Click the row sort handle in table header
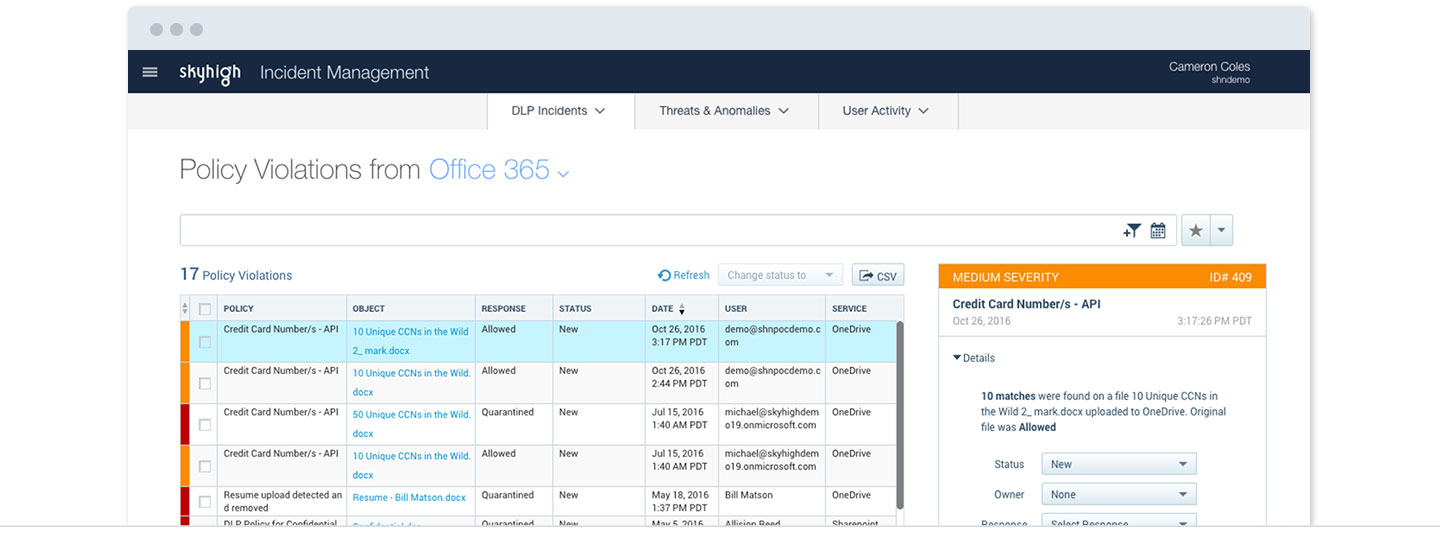 click(184, 309)
